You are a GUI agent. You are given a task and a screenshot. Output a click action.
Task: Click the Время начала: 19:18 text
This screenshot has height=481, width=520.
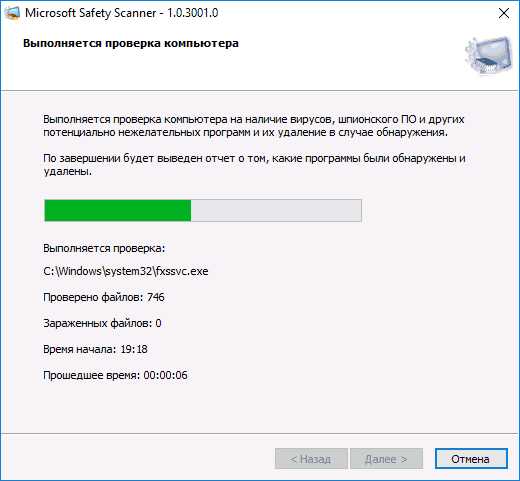coord(95,349)
